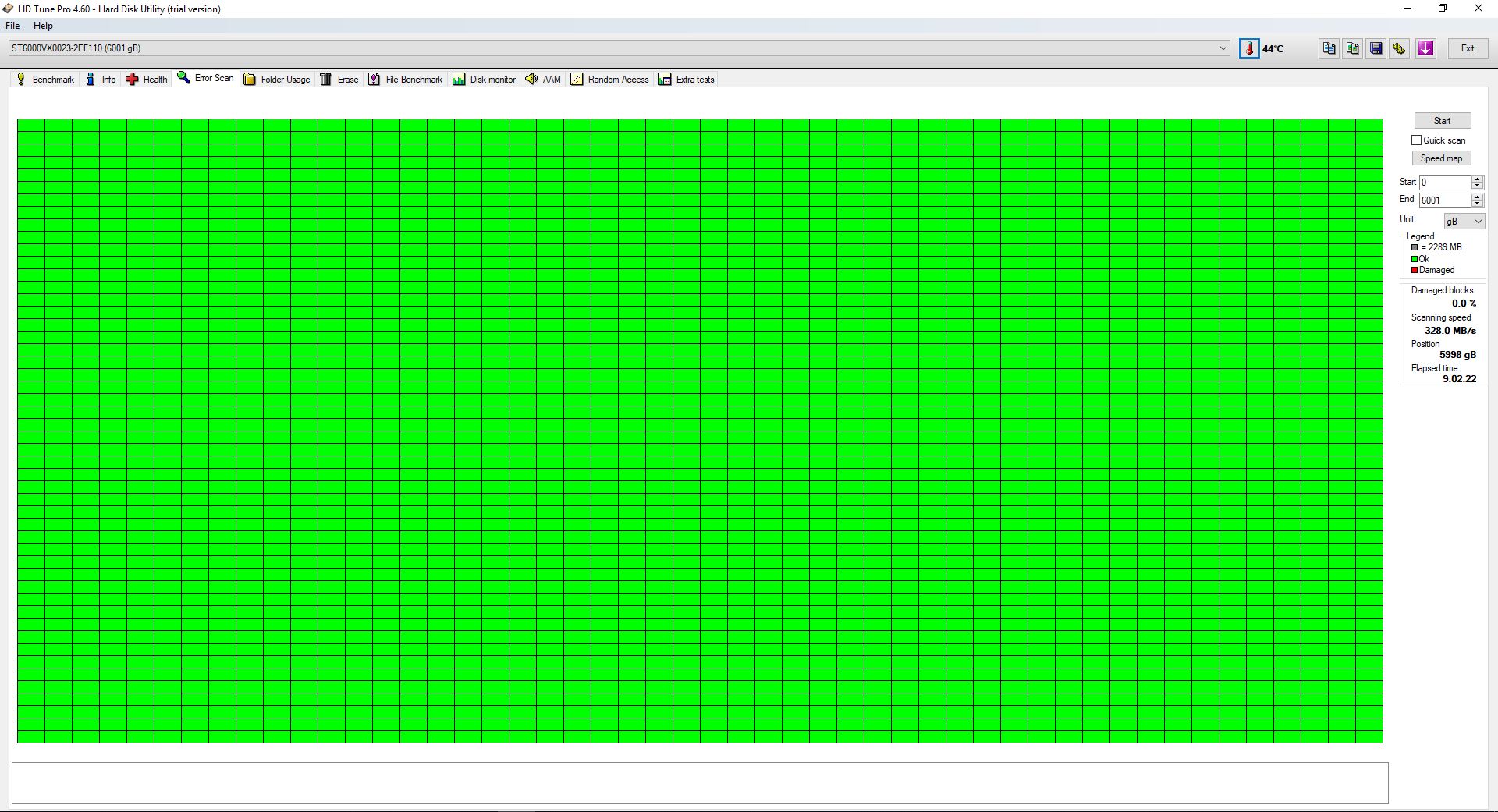1498x812 pixels.
Task: Select the Health tab icon
Action: click(133, 79)
